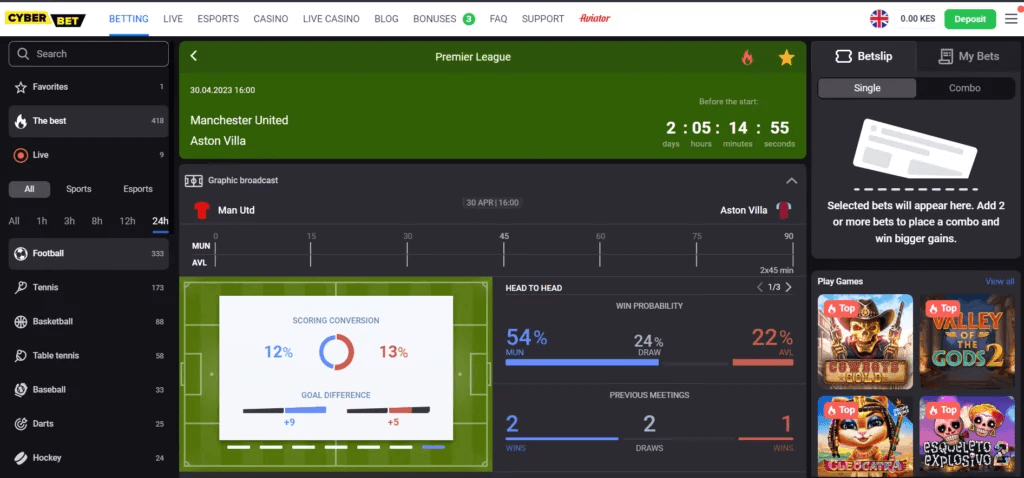
Task: Open the Cleocatra game thumbnail
Action: (865, 436)
